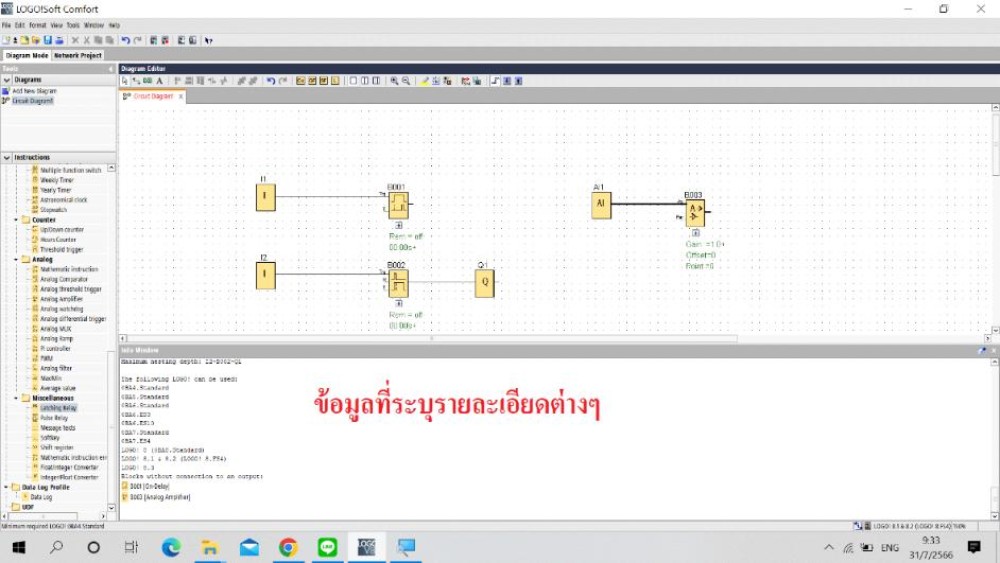Select the input block I1
This screenshot has height=563, width=1000.
point(265,197)
